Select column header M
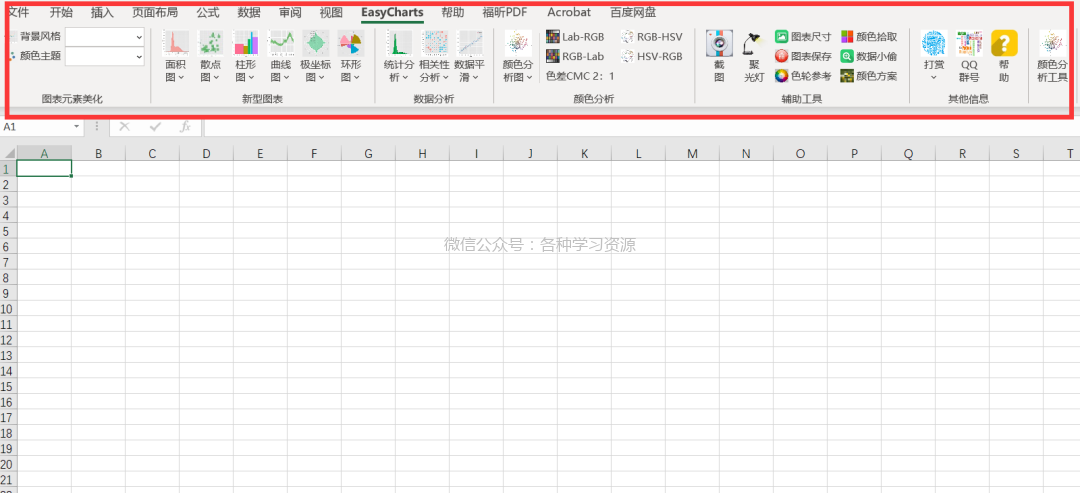Image resolution: width=1080 pixels, height=493 pixels. [x=692, y=154]
